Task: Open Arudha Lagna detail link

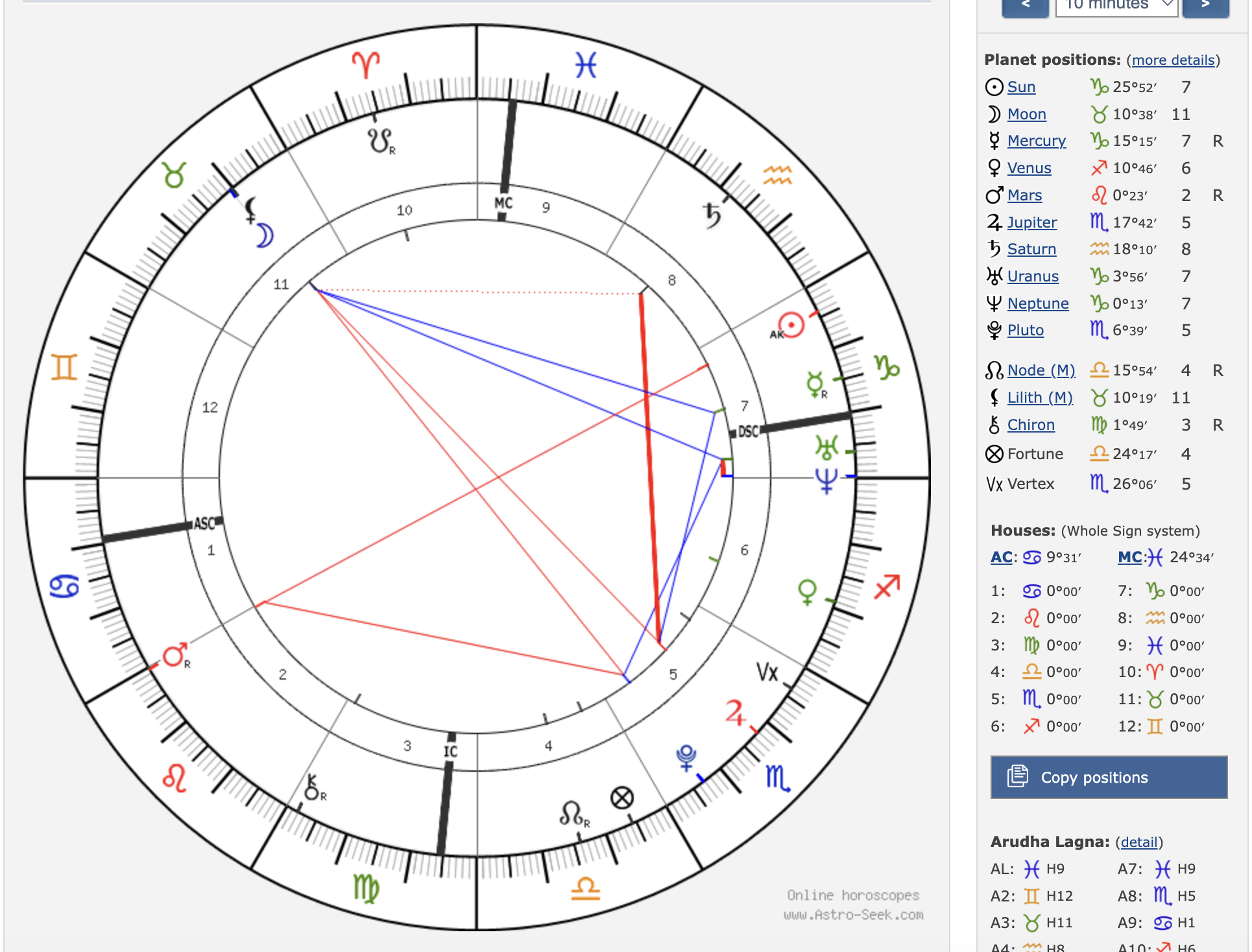Action: tap(1138, 842)
